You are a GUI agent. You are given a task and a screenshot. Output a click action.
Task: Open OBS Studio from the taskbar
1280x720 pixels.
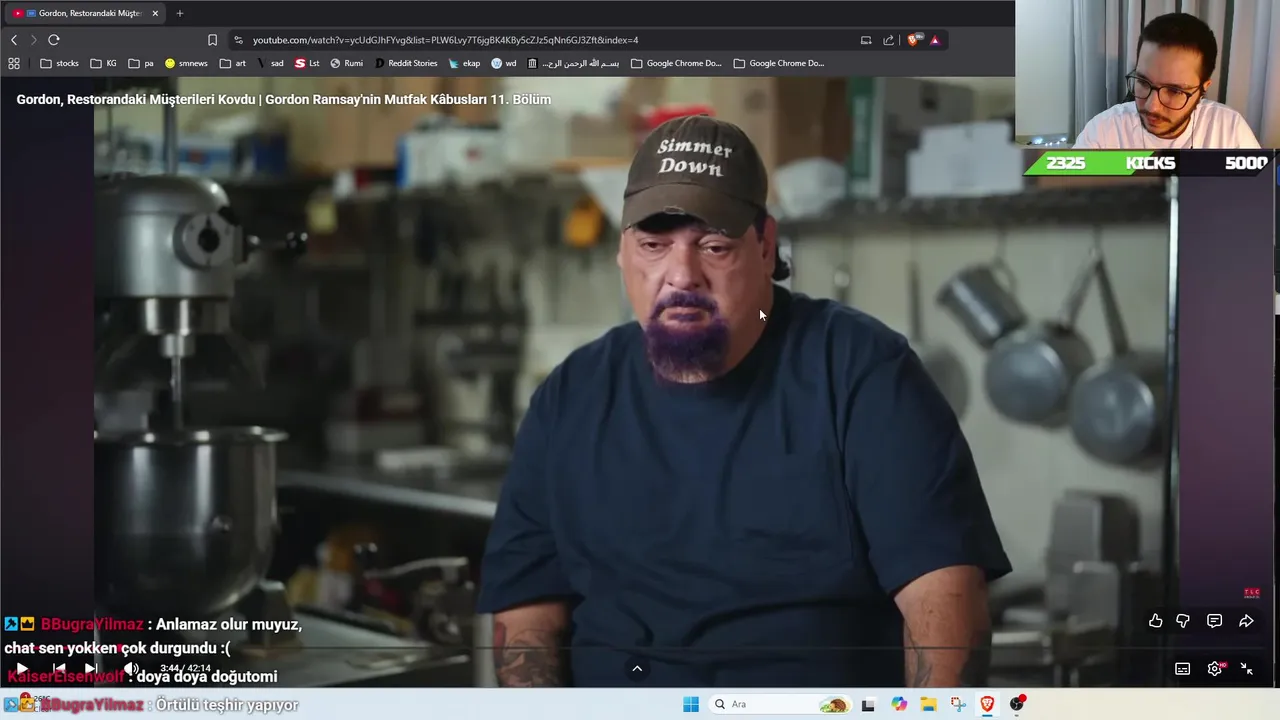1017,704
